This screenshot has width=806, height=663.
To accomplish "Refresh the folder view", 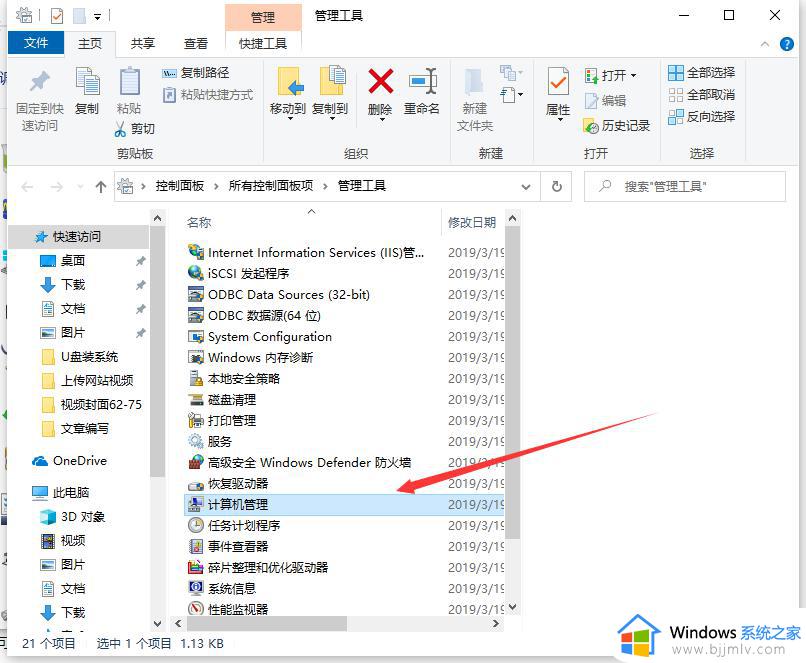I will [557, 187].
